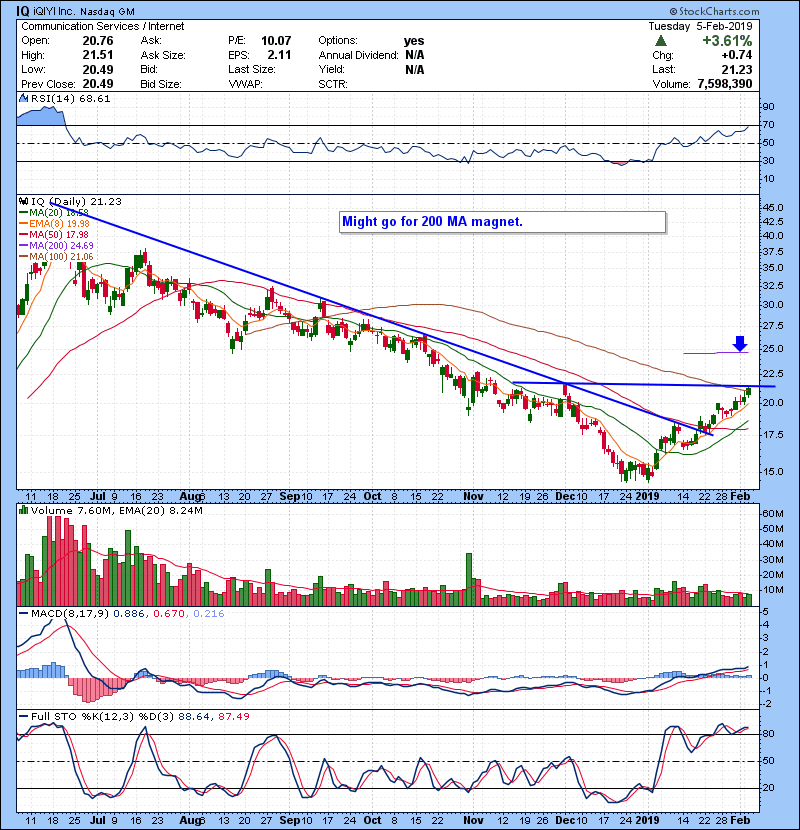The image size is (800, 830).
Task: Click the Chg value +0.74
Action: coord(736,55)
